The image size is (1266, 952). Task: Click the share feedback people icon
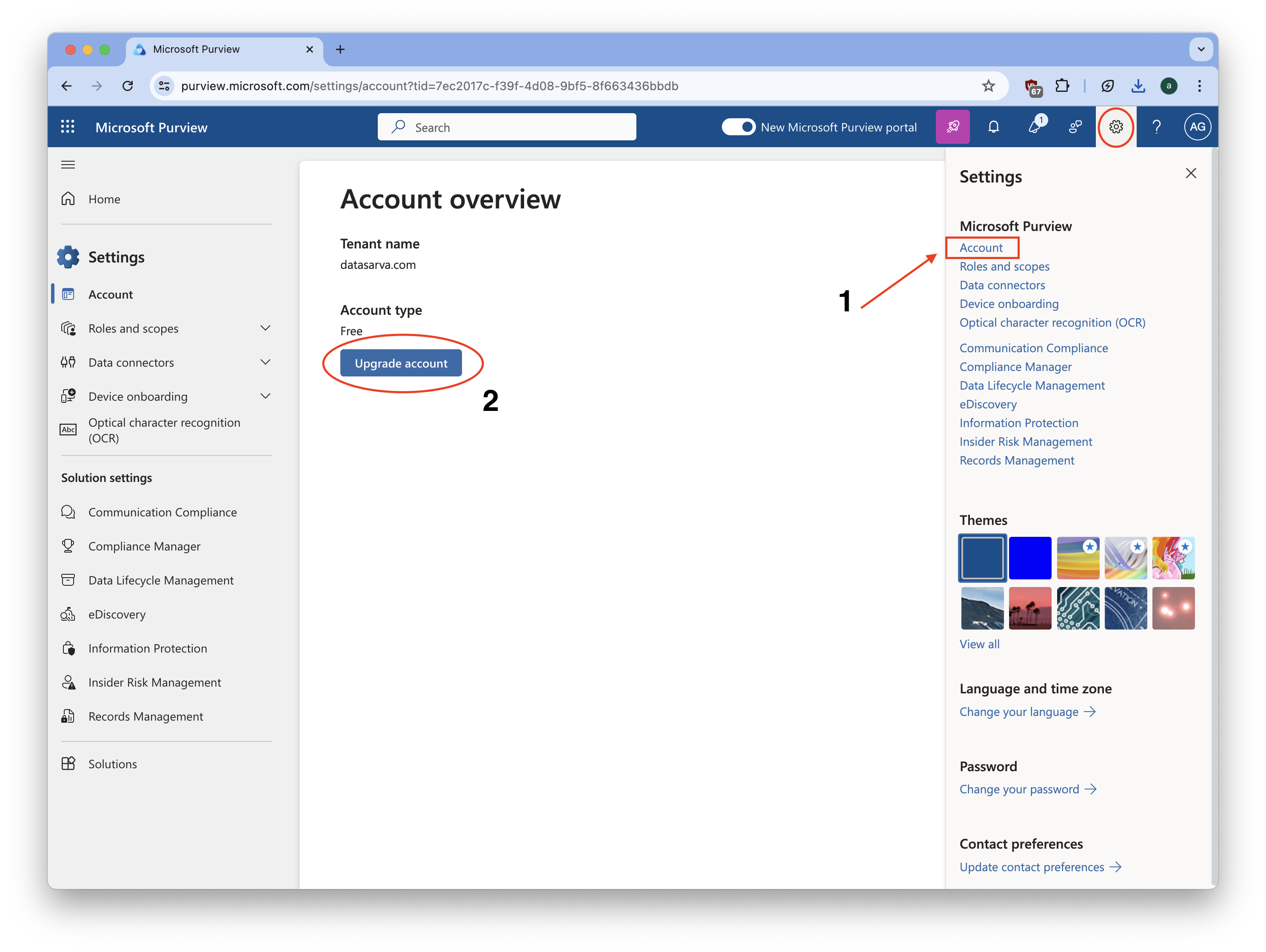pos(1075,127)
